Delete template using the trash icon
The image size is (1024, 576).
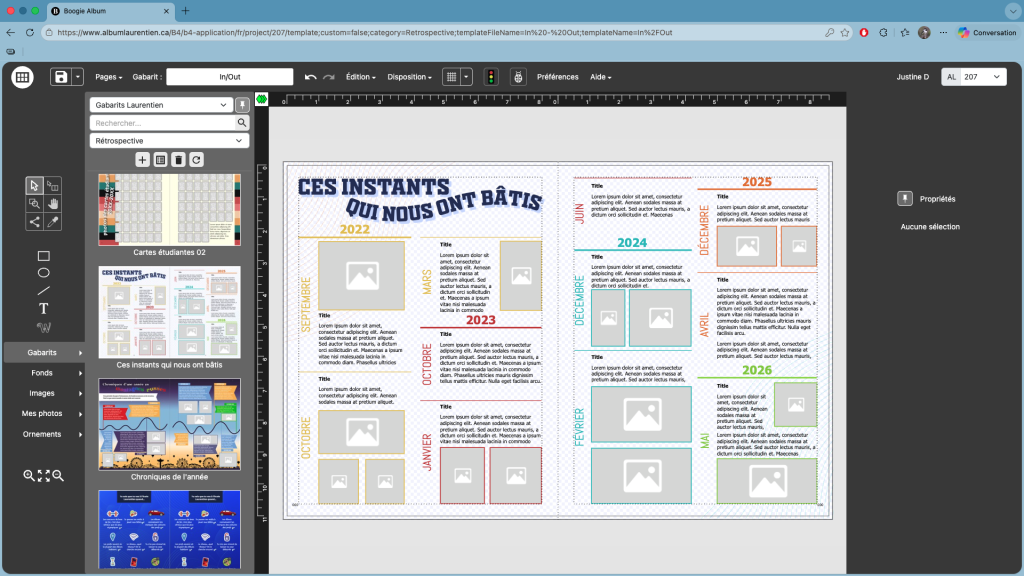178,160
